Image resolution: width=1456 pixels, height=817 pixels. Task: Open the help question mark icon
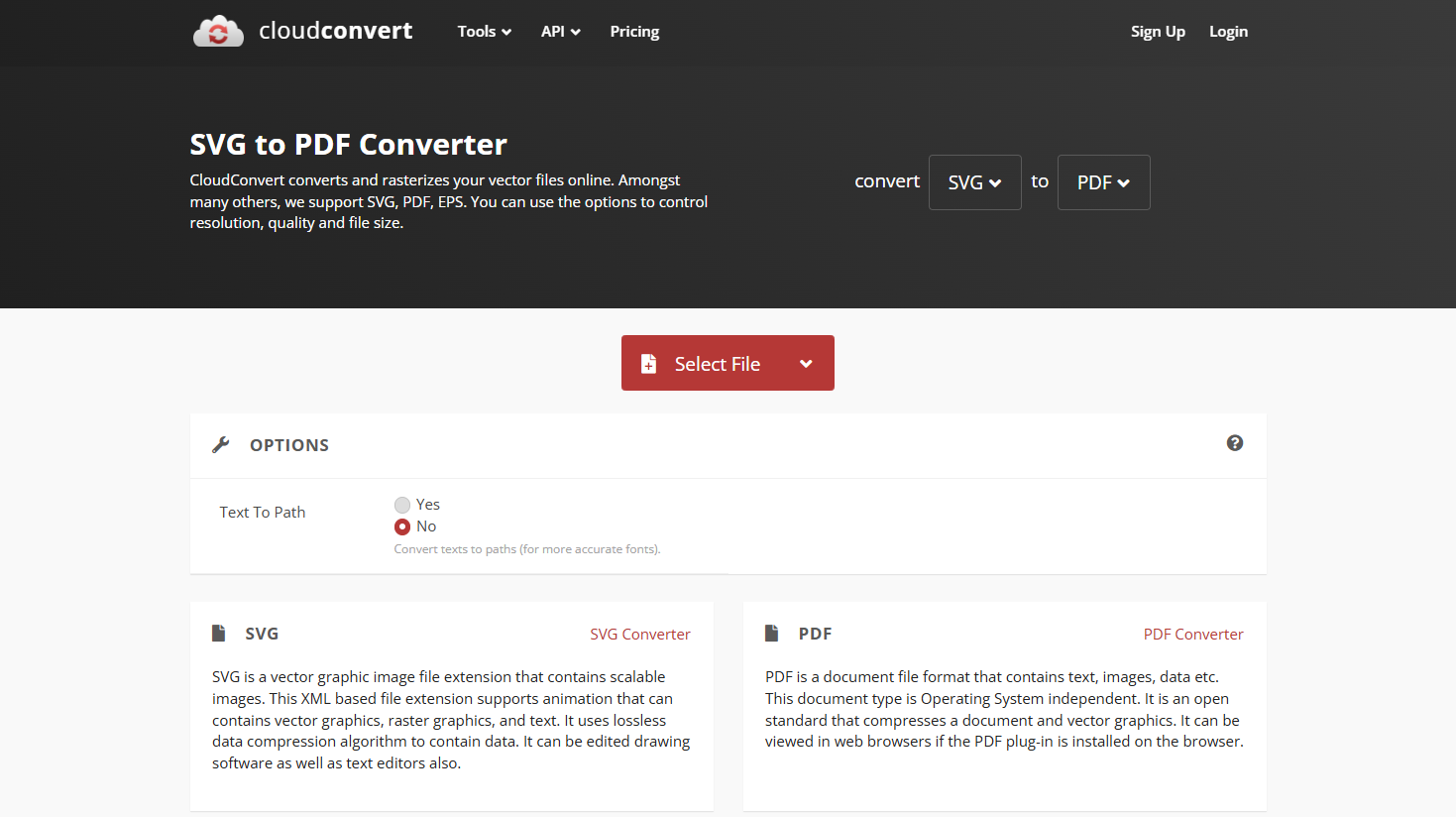click(x=1234, y=443)
